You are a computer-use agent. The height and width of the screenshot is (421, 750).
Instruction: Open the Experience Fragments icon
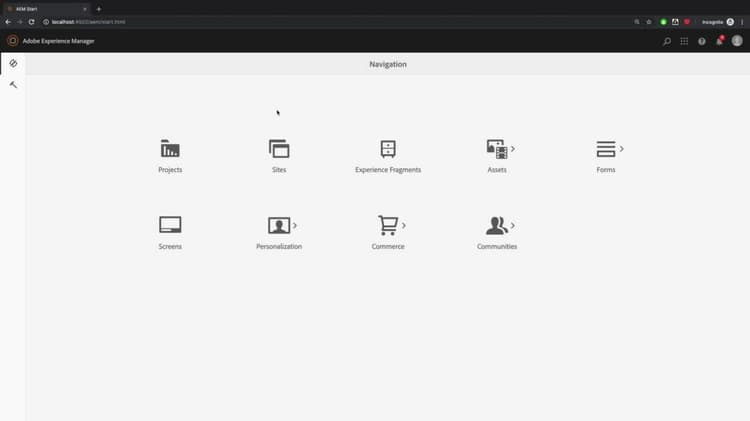(x=388, y=149)
